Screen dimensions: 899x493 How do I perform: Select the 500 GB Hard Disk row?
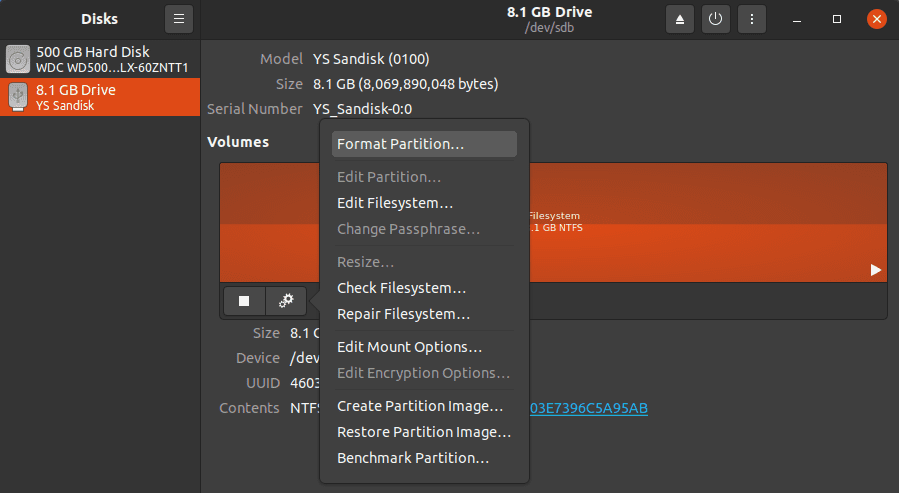pyautogui.click(x=100, y=59)
